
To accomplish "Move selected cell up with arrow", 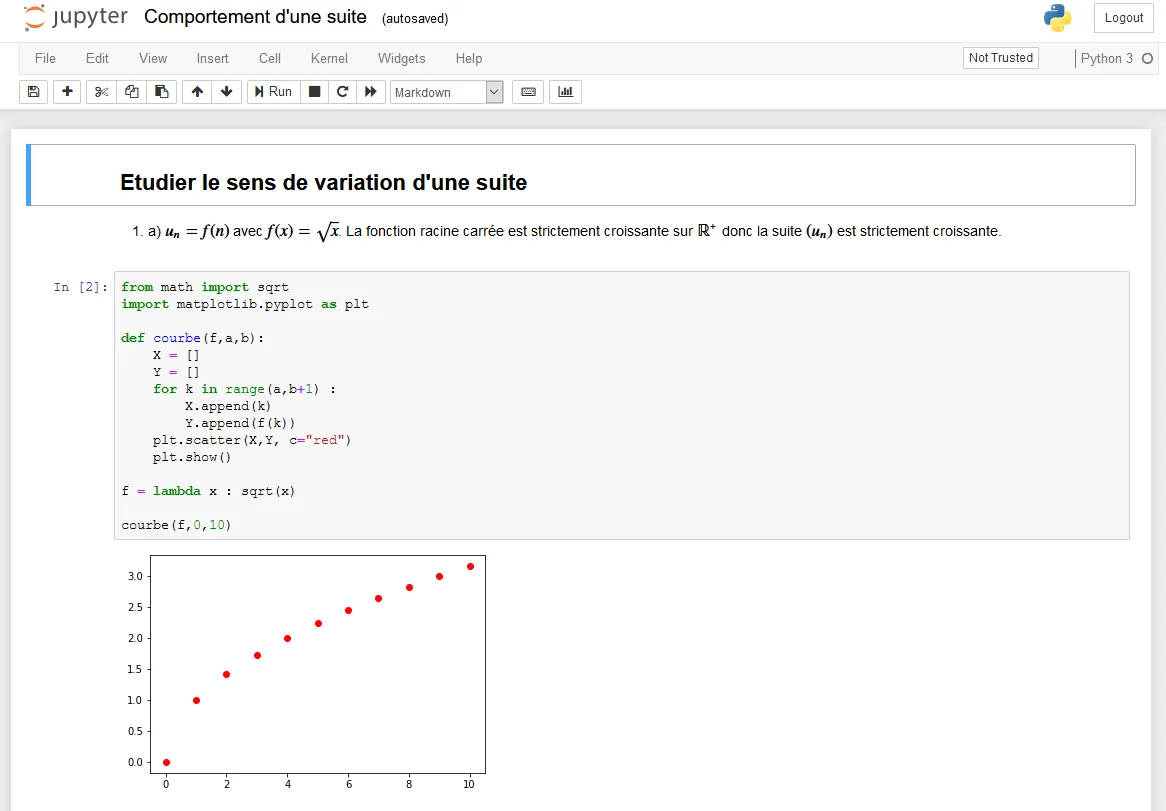I will coord(197,92).
